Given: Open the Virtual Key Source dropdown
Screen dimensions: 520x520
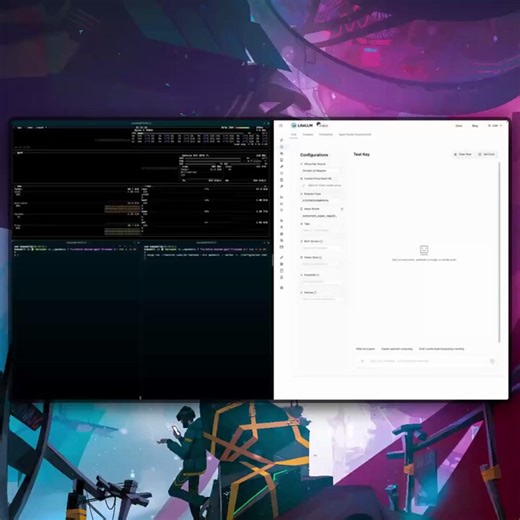Looking at the screenshot, I should [322, 171].
